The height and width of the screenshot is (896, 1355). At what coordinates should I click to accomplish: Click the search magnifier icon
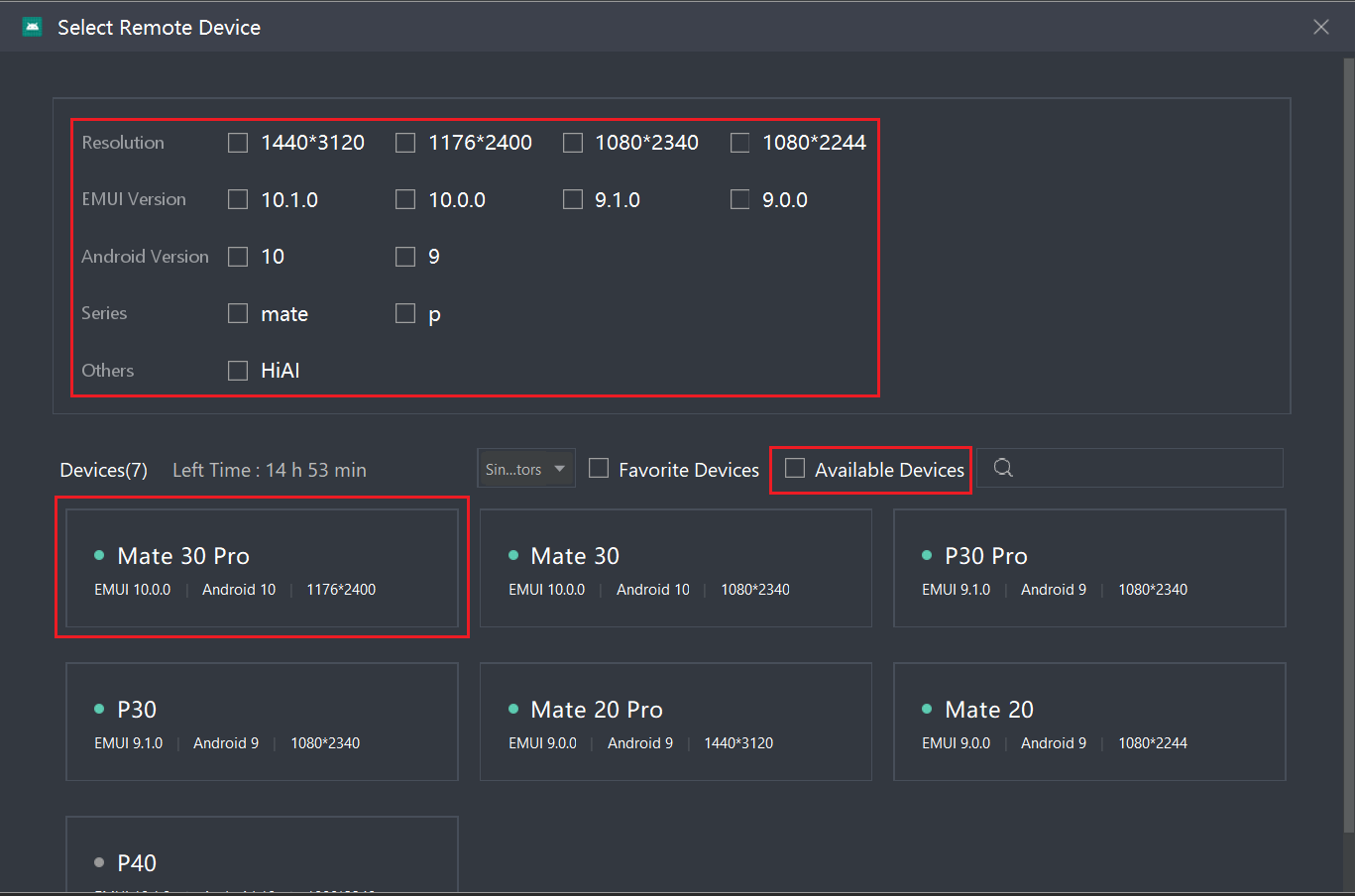(x=1003, y=468)
